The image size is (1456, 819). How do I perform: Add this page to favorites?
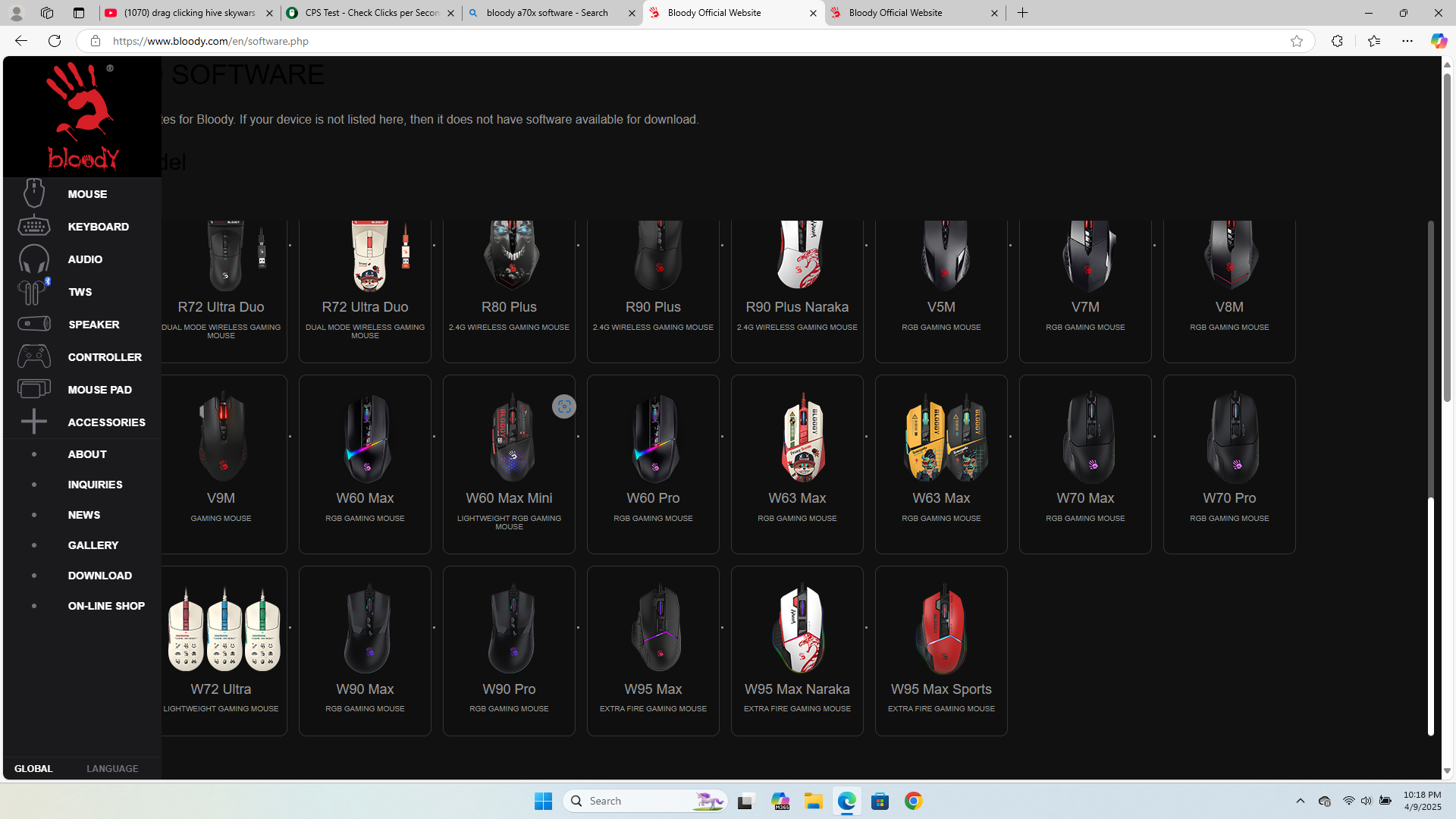tap(1296, 41)
